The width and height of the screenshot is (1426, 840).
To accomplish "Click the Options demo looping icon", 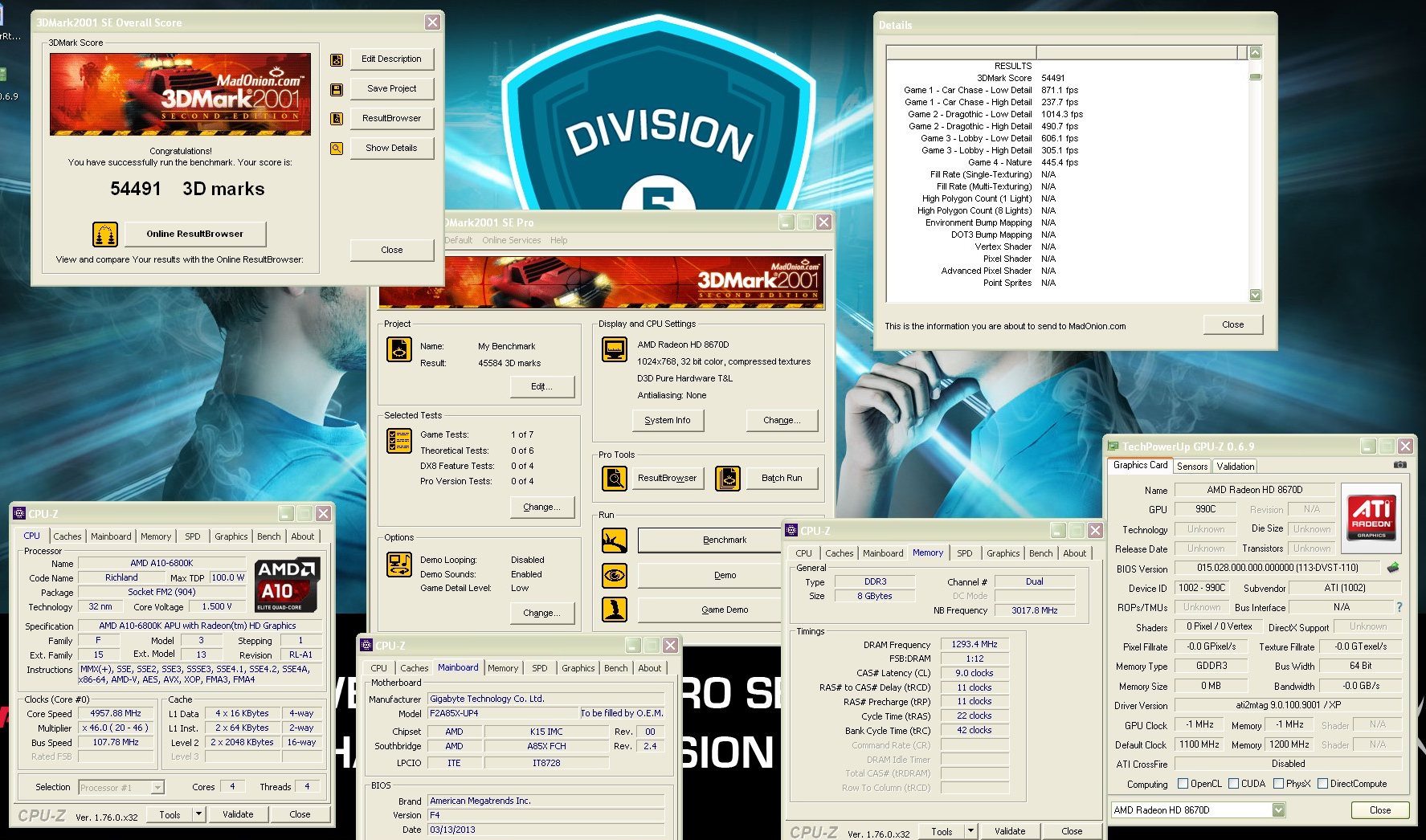I will (x=399, y=565).
